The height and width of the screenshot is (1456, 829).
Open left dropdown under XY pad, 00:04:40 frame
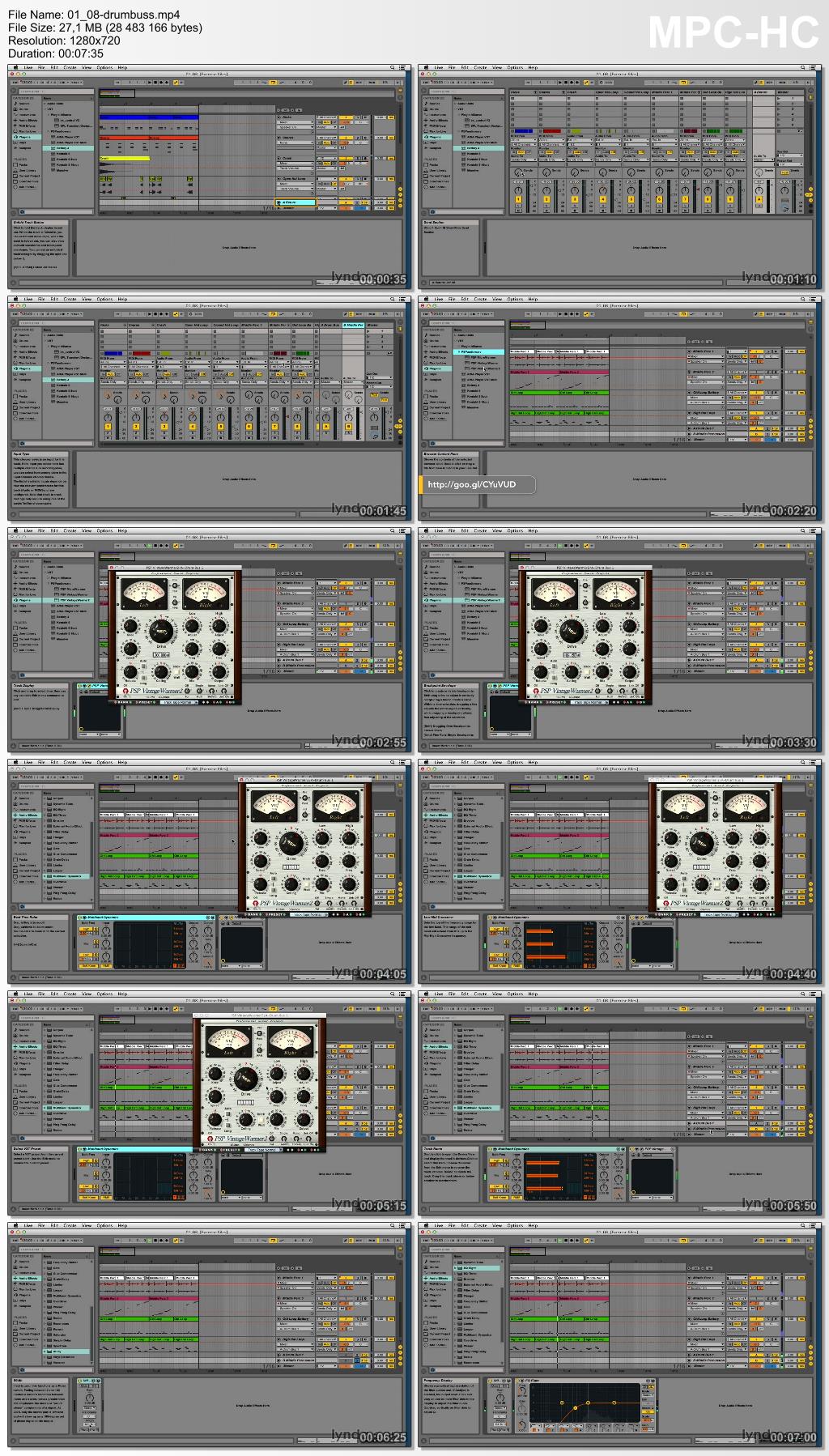(x=642, y=966)
